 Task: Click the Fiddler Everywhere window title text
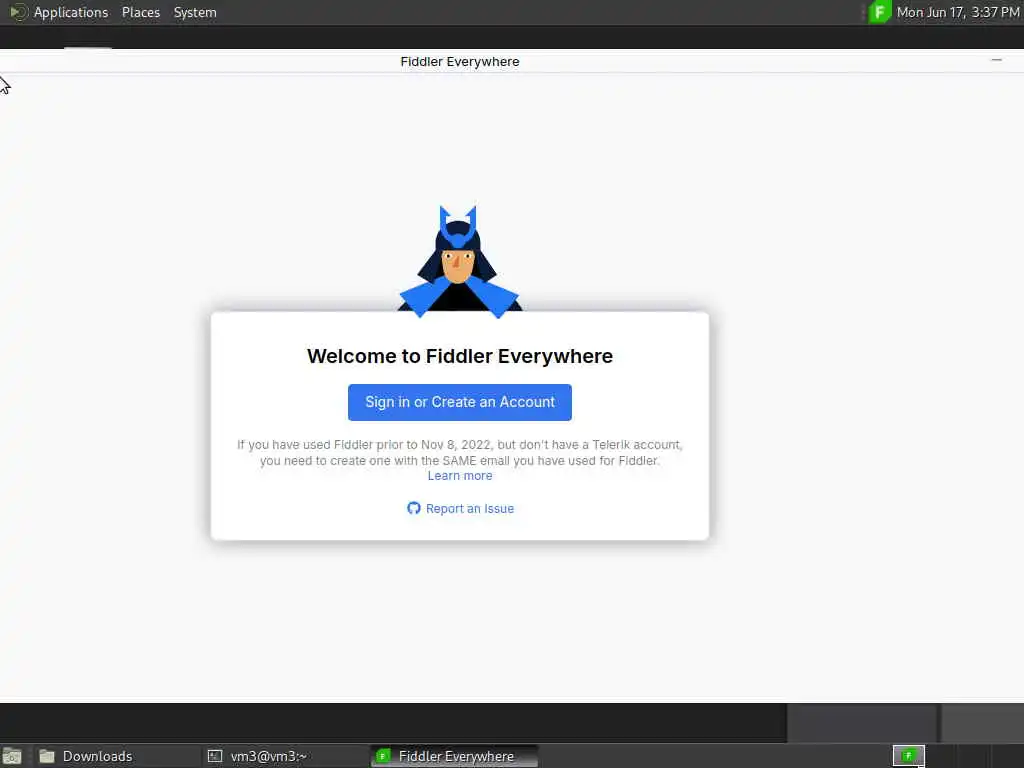point(460,61)
